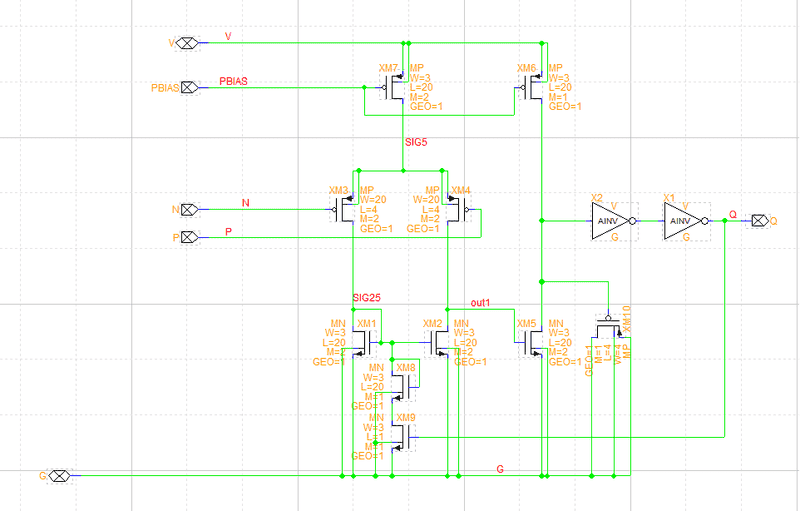Click the red N net label
The width and height of the screenshot is (800, 511).
click(245, 203)
